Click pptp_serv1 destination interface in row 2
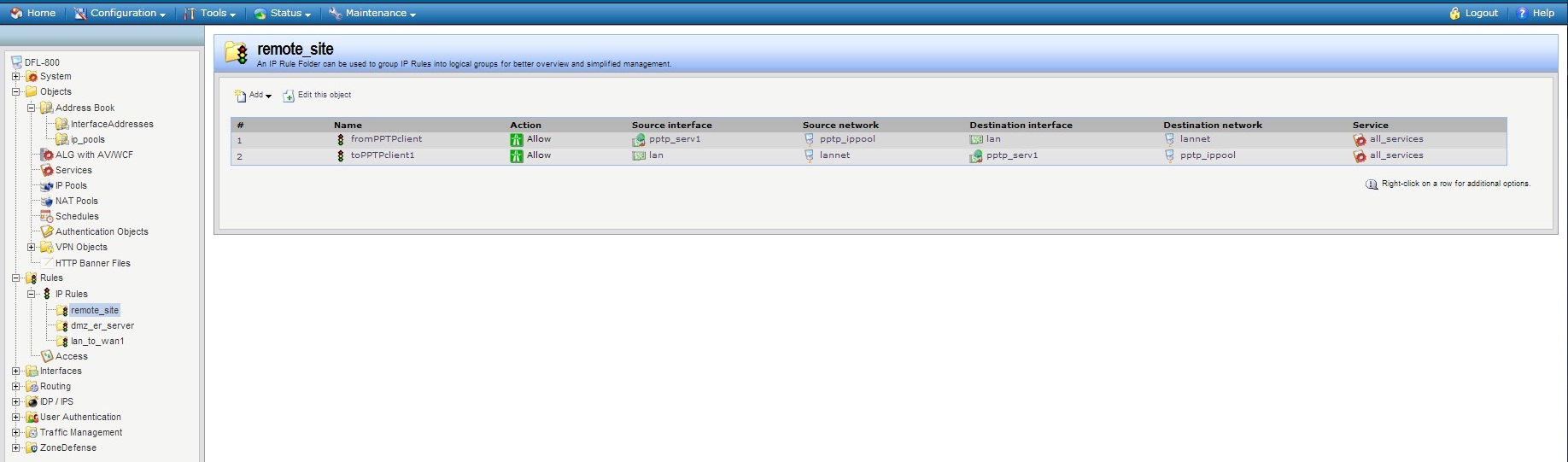Viewport: 1568px width, 462px height. click(1012, 155)
